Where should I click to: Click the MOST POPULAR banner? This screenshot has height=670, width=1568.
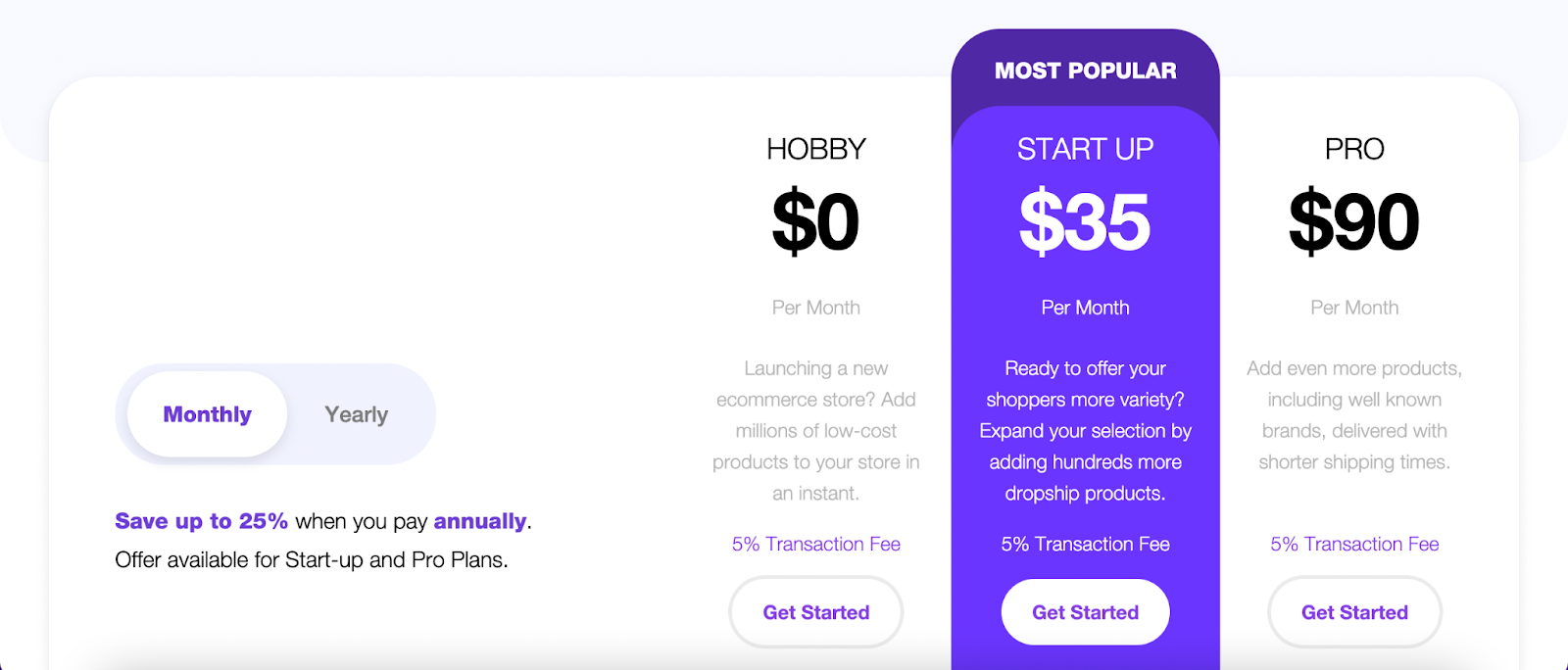coord(1085,71)
